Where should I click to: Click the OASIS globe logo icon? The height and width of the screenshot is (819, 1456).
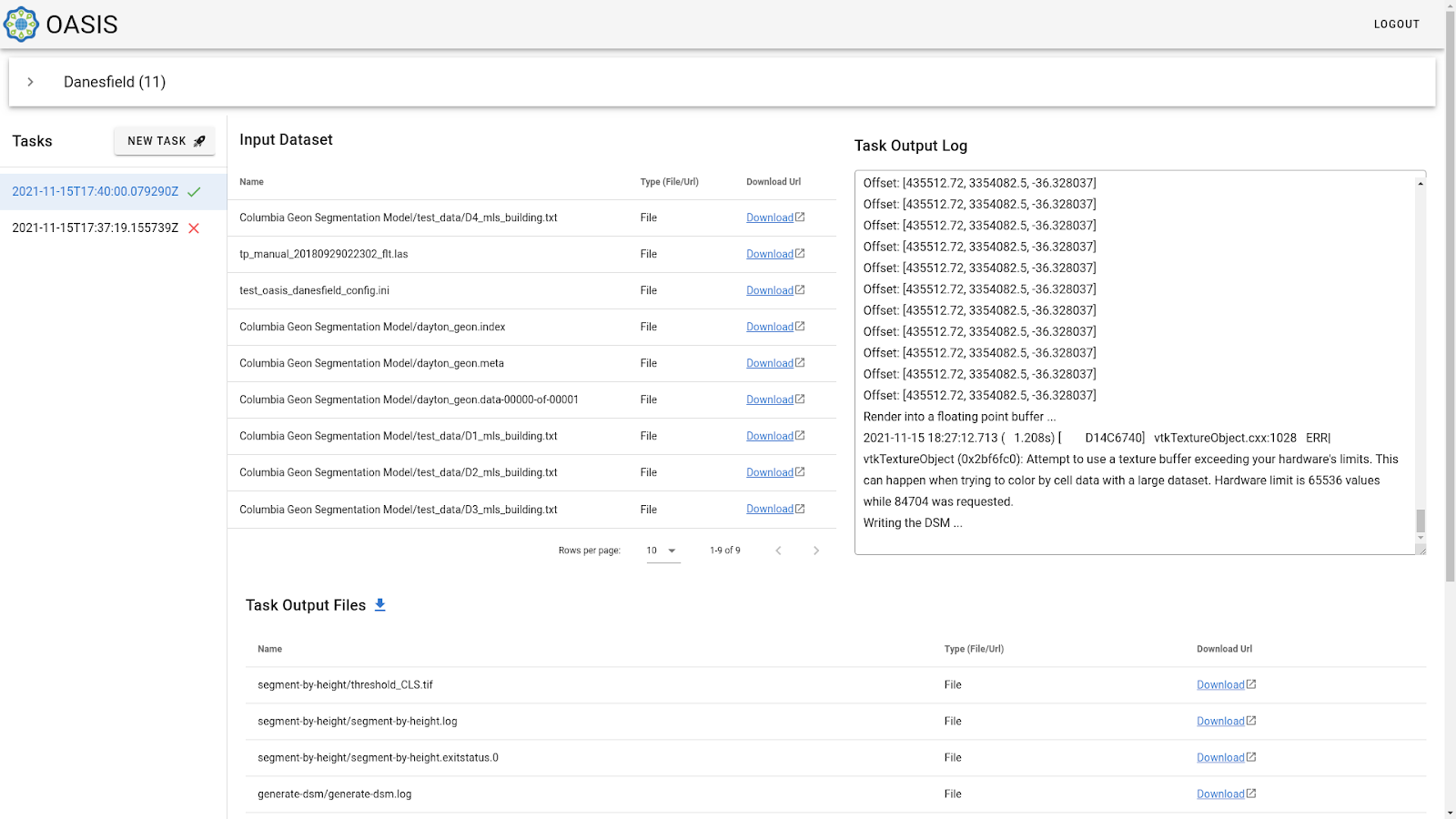point(21,25)
